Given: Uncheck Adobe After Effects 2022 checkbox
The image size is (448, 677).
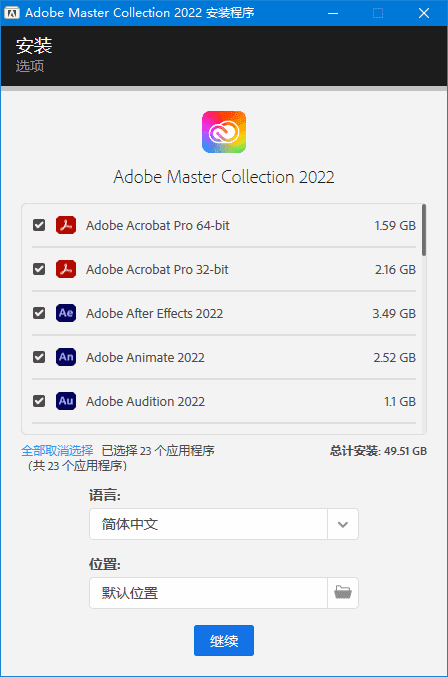Looking at the screenshot, I should (x=39, y=313).
